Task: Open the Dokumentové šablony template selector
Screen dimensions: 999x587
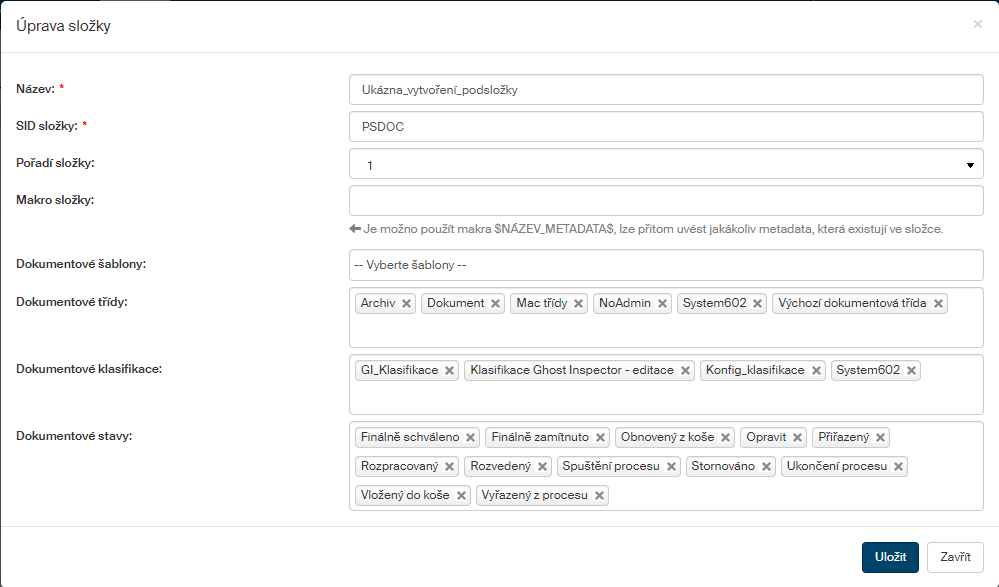Action: point(666,265)
